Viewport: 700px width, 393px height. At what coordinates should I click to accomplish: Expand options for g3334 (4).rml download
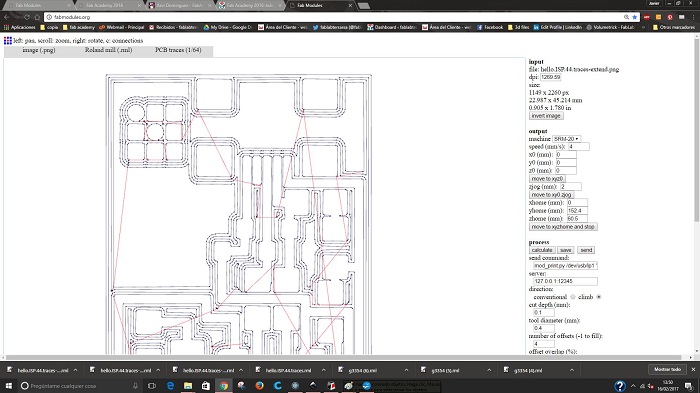pyautogui.click(x=572, y=370)
